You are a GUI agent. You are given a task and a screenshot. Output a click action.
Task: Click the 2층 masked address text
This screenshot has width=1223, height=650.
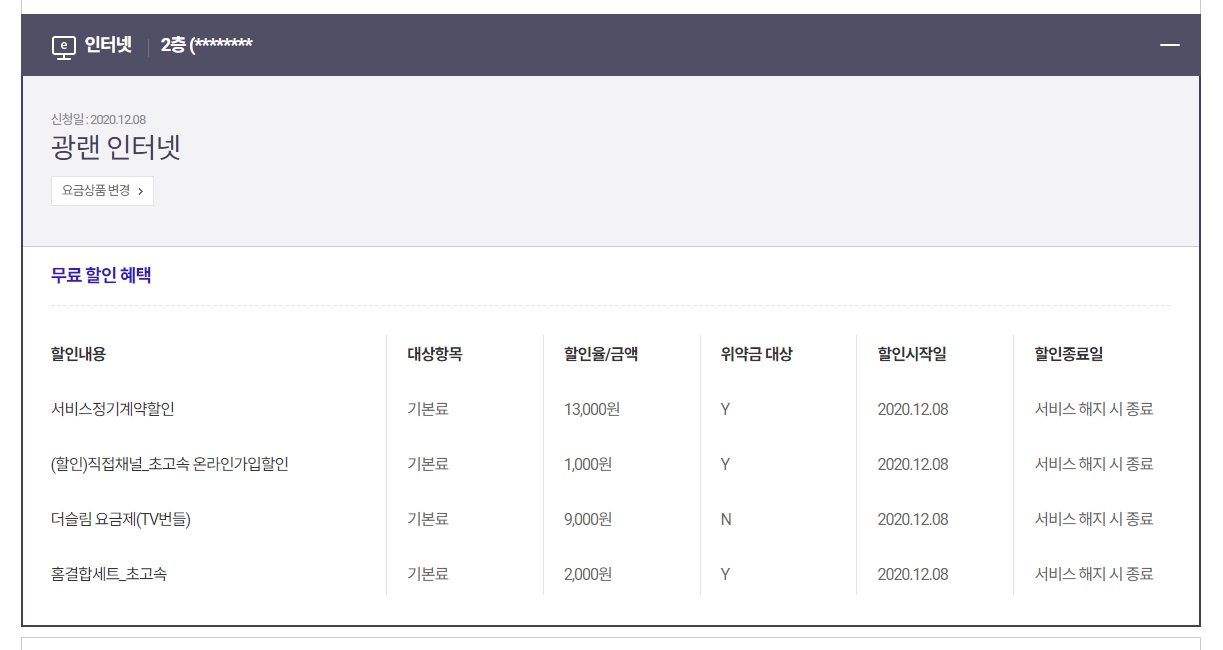click(206, 45)
